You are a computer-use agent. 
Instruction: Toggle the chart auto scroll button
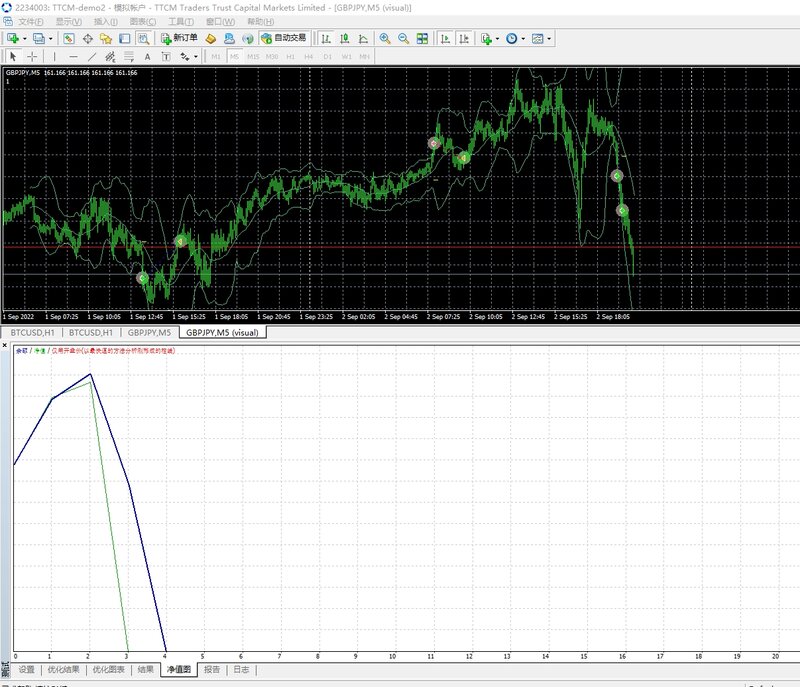coord(445,38)
